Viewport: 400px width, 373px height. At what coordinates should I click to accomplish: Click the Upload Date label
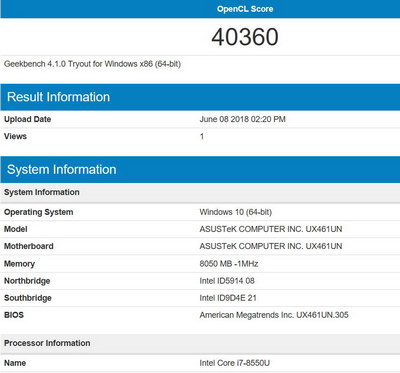[x=28, y=119]
